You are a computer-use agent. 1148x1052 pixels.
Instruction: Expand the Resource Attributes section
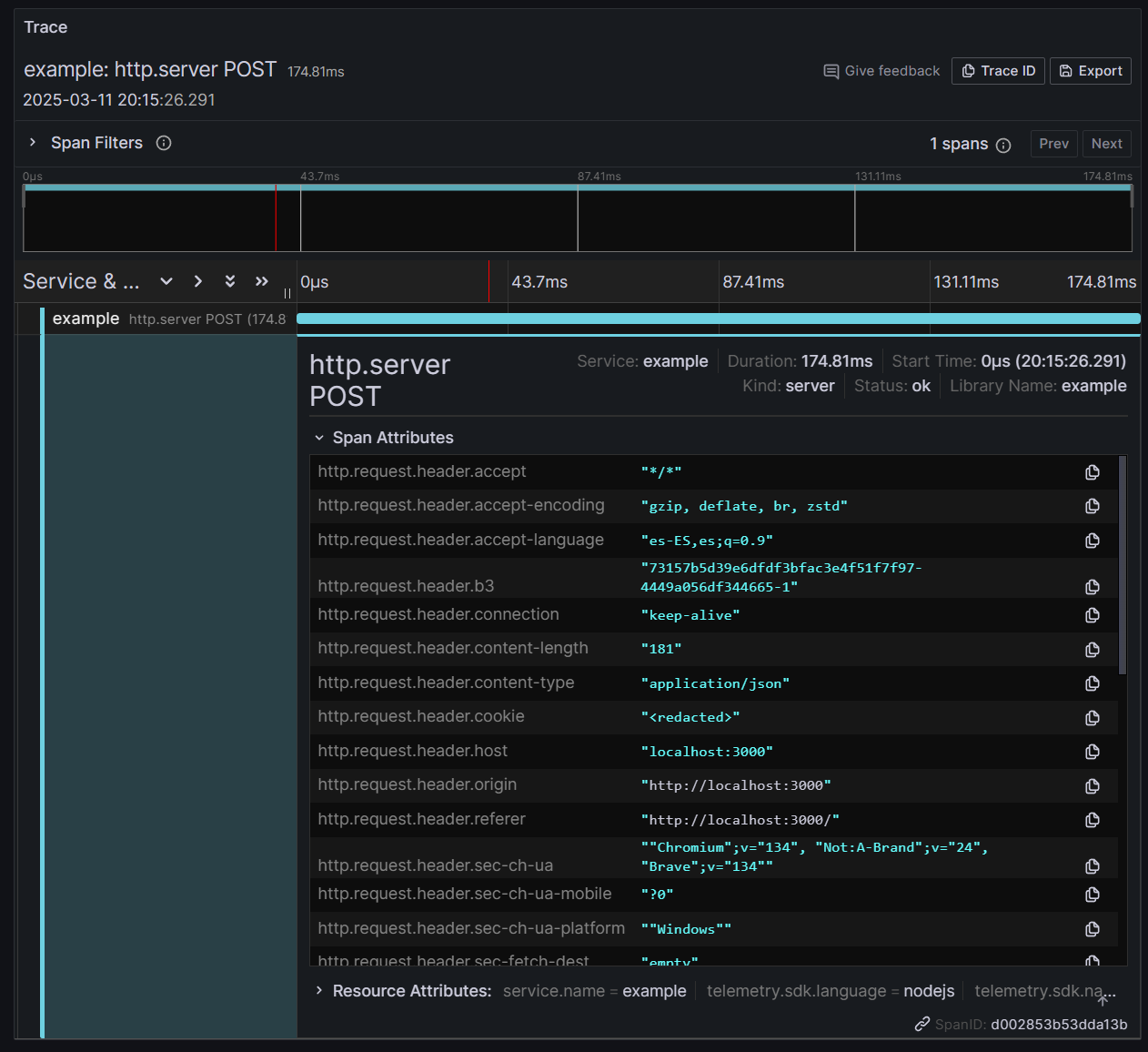coord(319,991)
